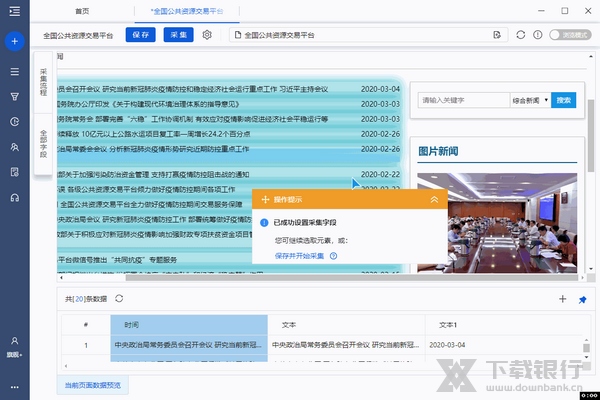
Task: Click the help question icon beside 保存并开始采集
Action: [x=333, y=256]
